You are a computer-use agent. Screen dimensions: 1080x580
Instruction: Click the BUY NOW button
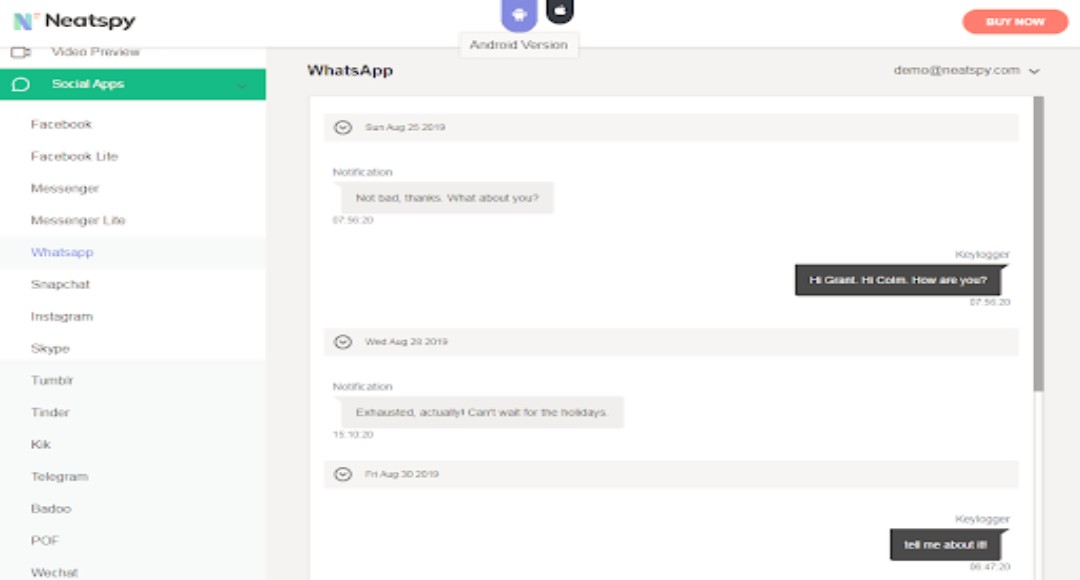click(x=1017, y=21)
